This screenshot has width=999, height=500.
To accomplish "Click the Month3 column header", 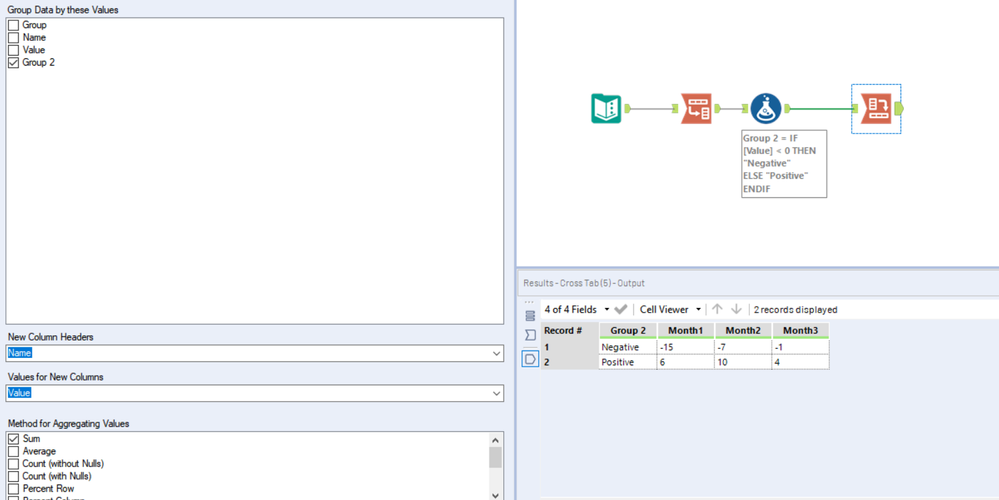I will tap(801, 331).
